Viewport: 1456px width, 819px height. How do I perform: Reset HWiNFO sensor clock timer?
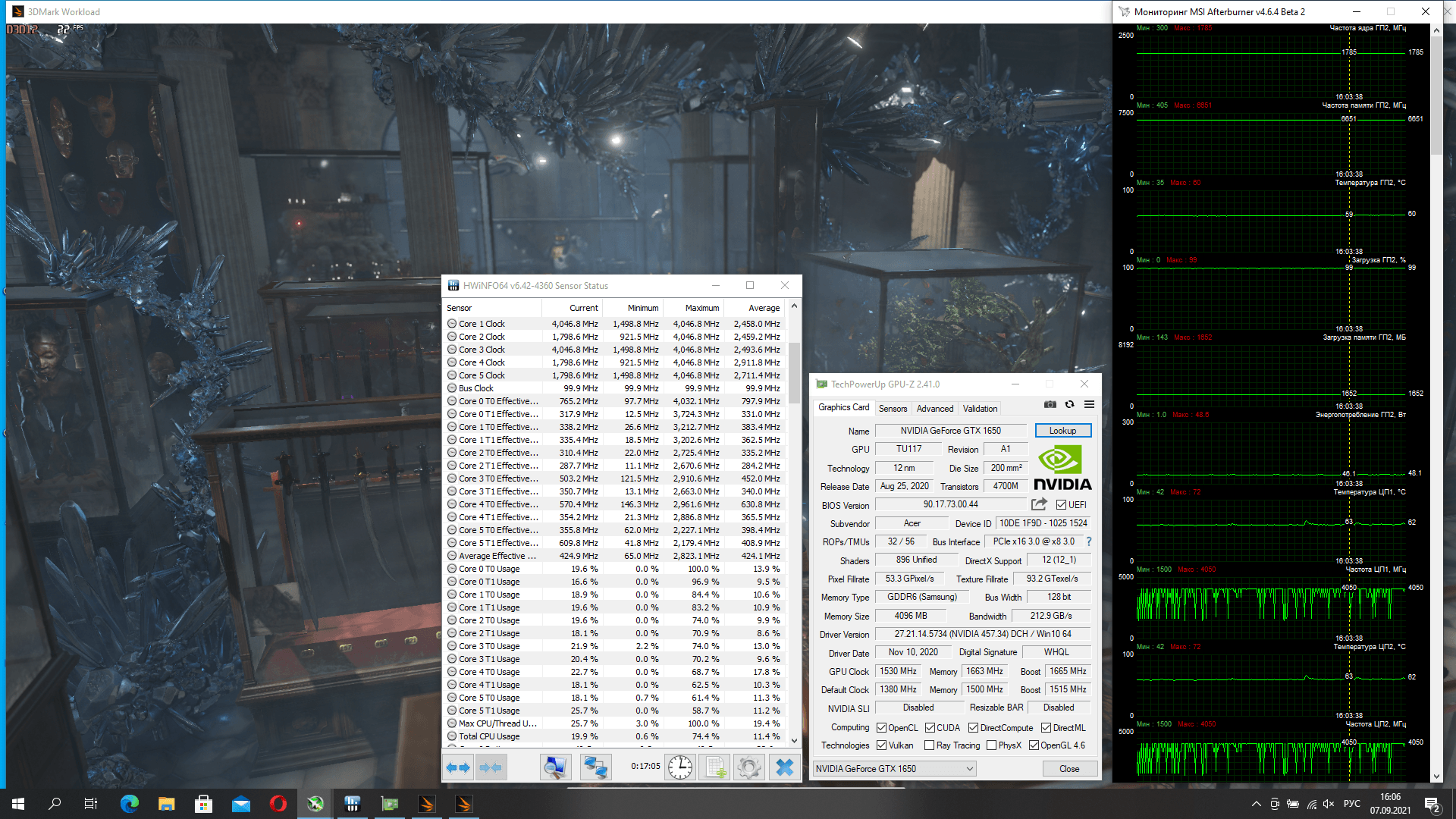pos(680,767)
